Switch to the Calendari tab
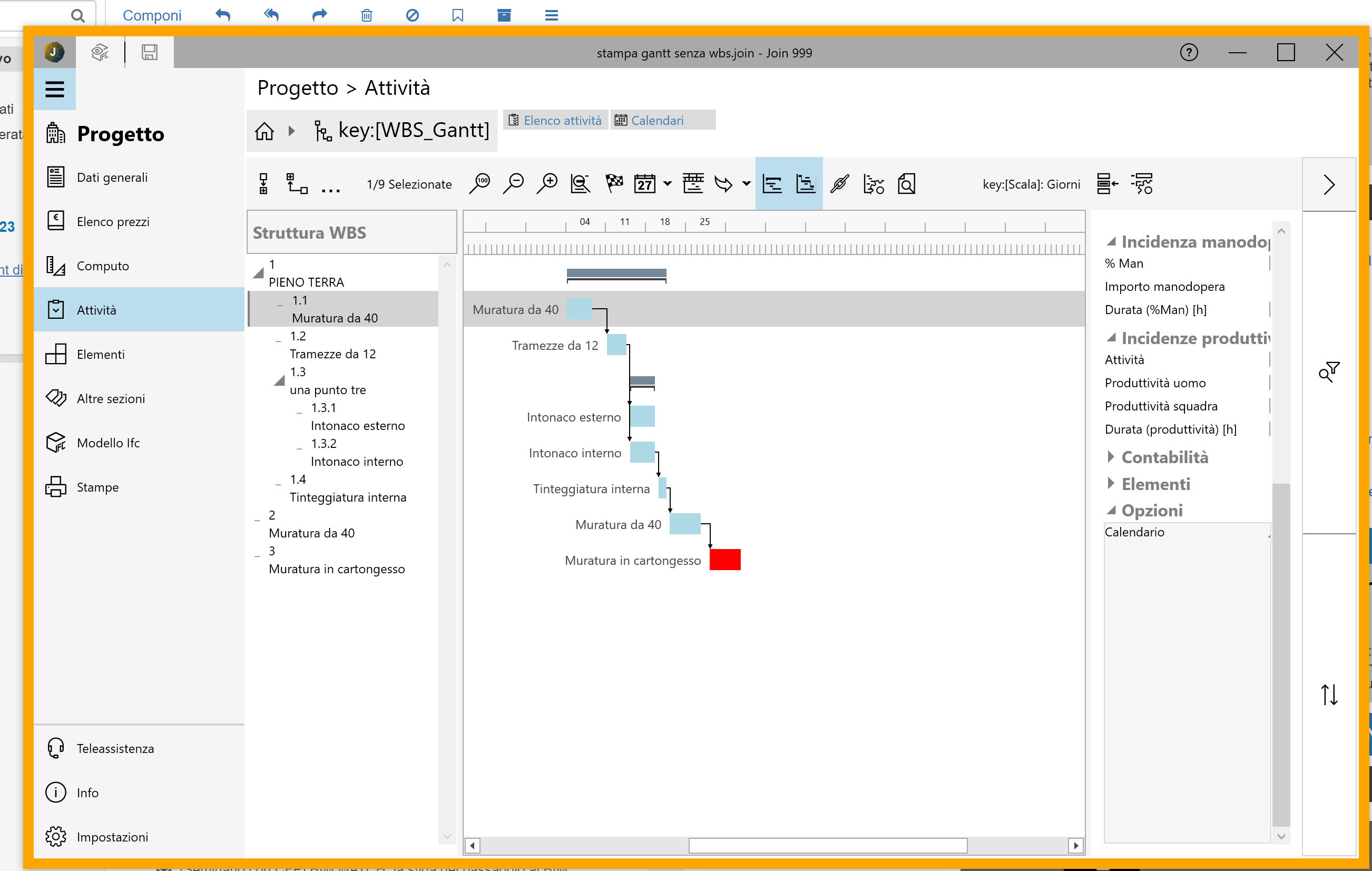Image resolution: width=1372 pixels, height=871 pixels. (656, 120)
